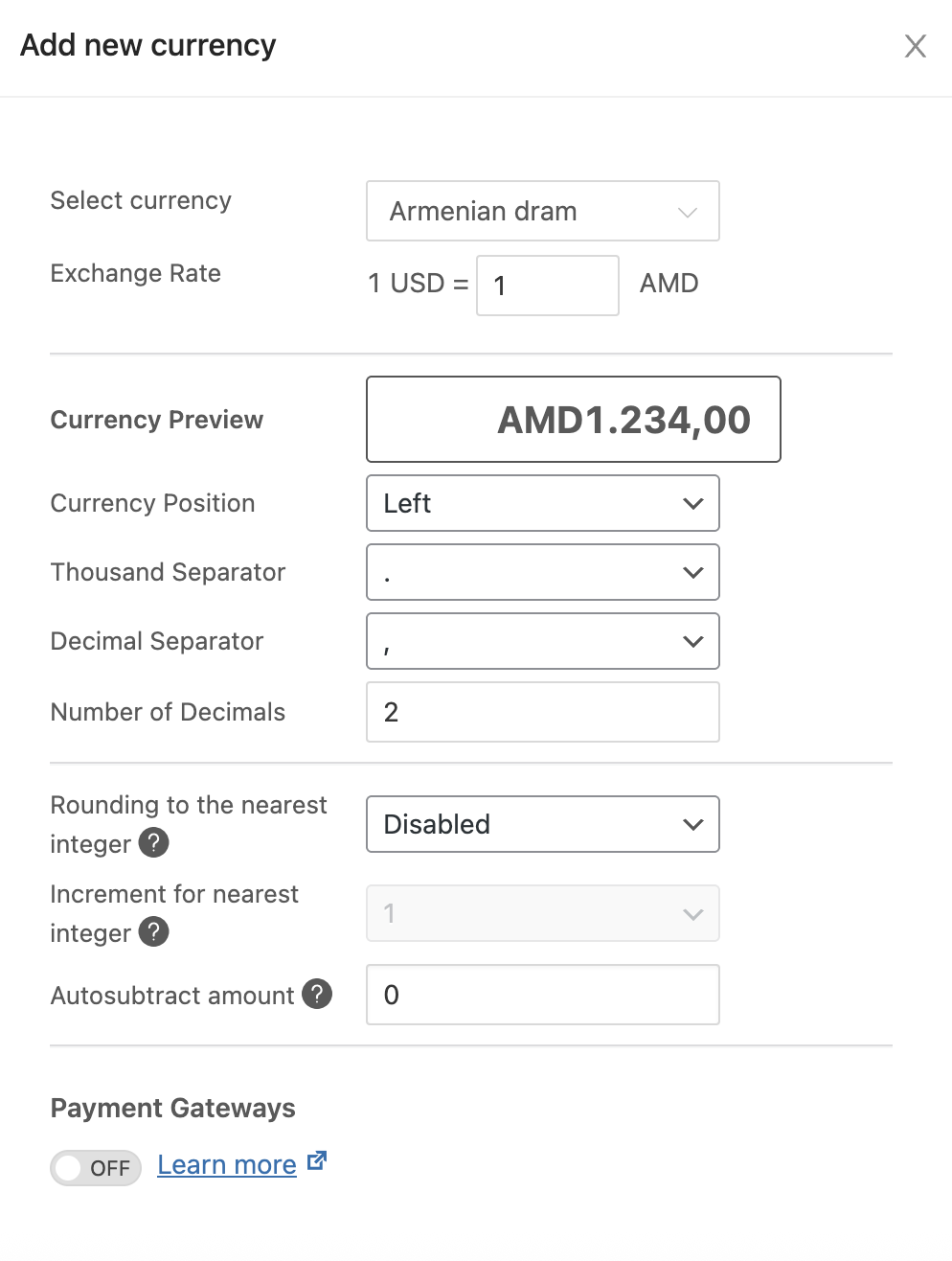
Task: Click the Add new currency title
Action: point(148,46)
